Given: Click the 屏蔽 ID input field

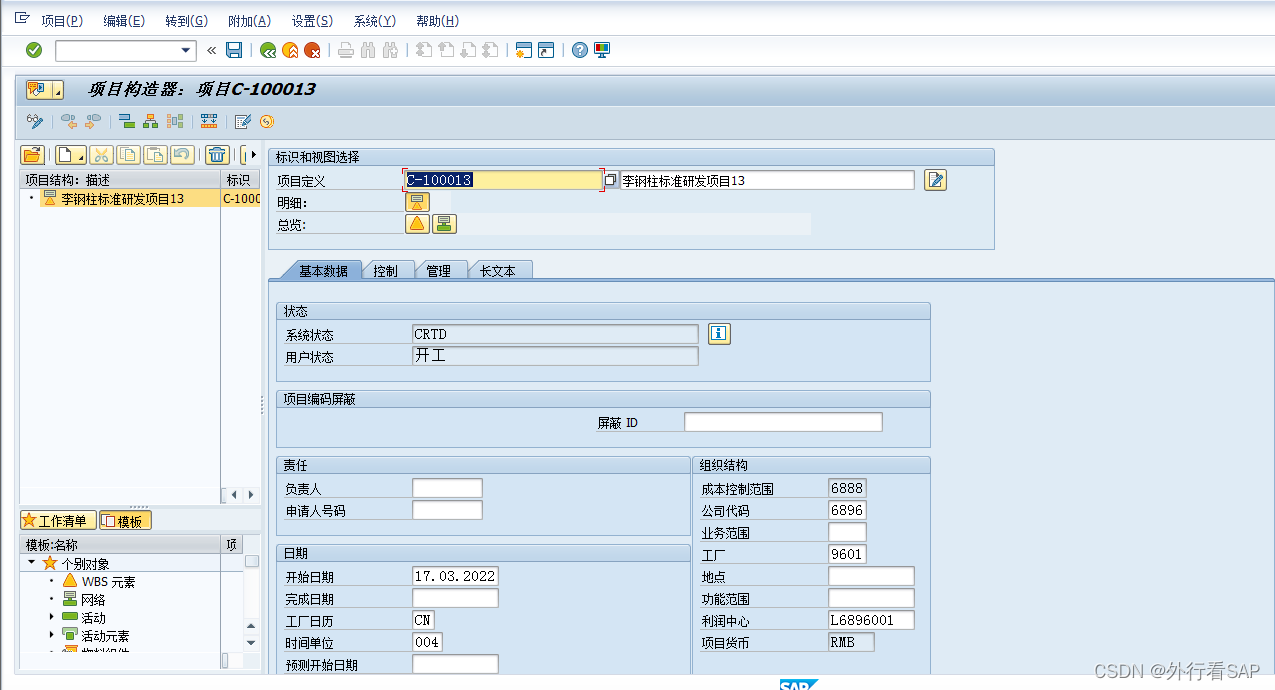Looking at the screenshot, I should [783, 422].
